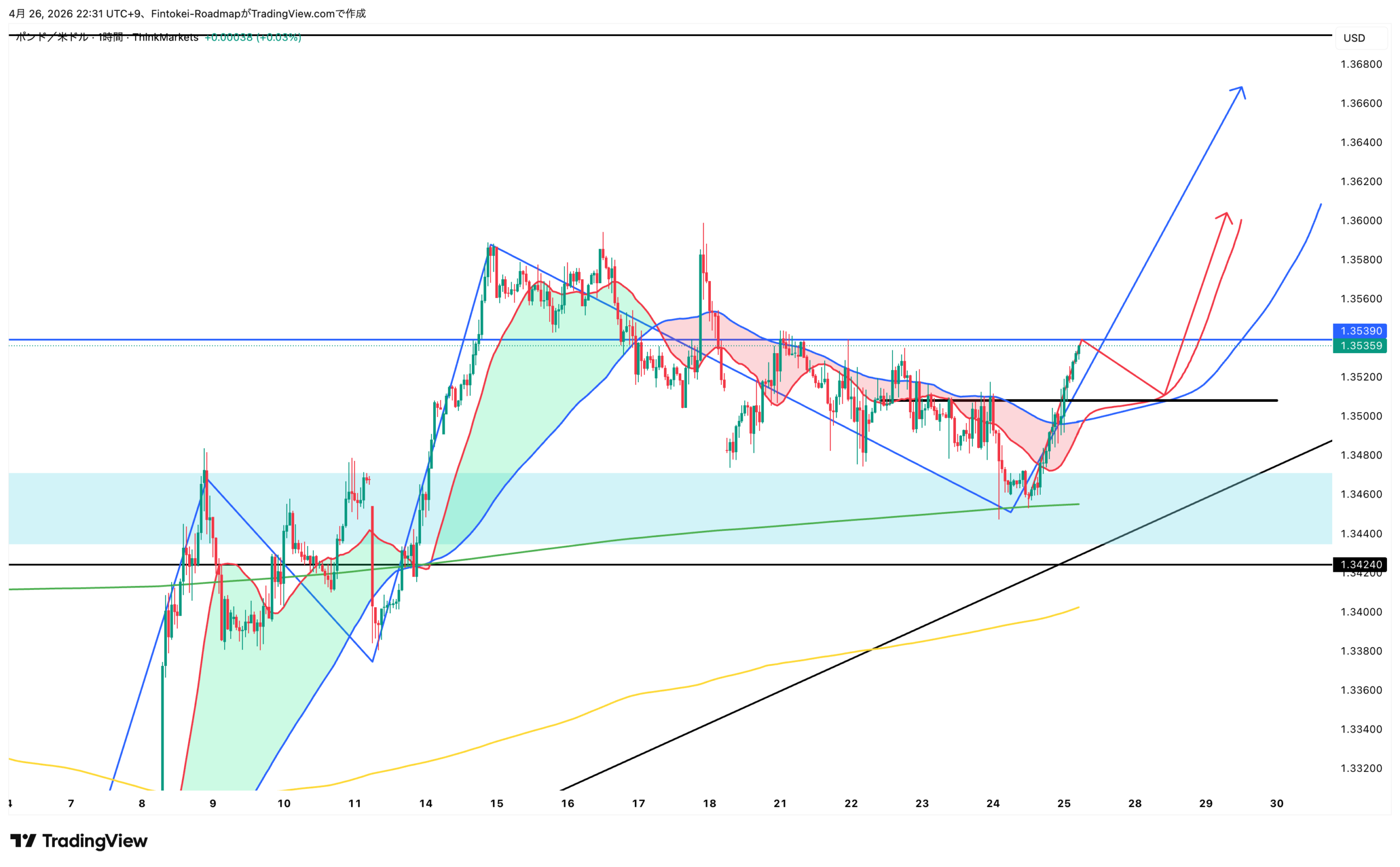The height and width of the screenshot is (867, 1400).
Task: Click the chart creation timestamp header text
Action: 187,13
